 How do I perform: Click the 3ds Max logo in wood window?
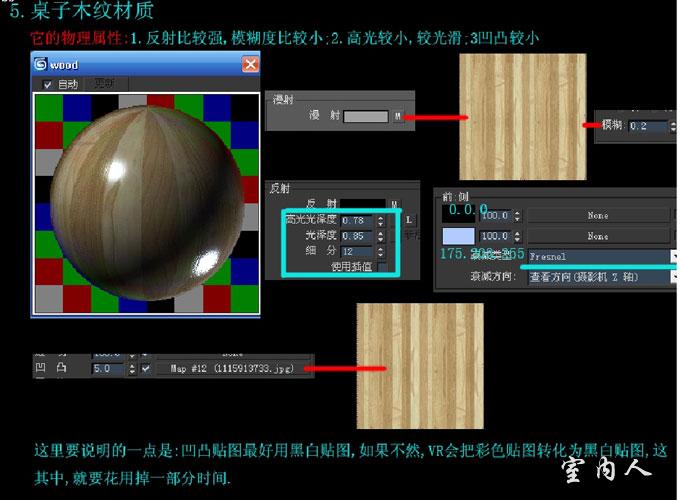pyautogui.click(x=40, y=64)
